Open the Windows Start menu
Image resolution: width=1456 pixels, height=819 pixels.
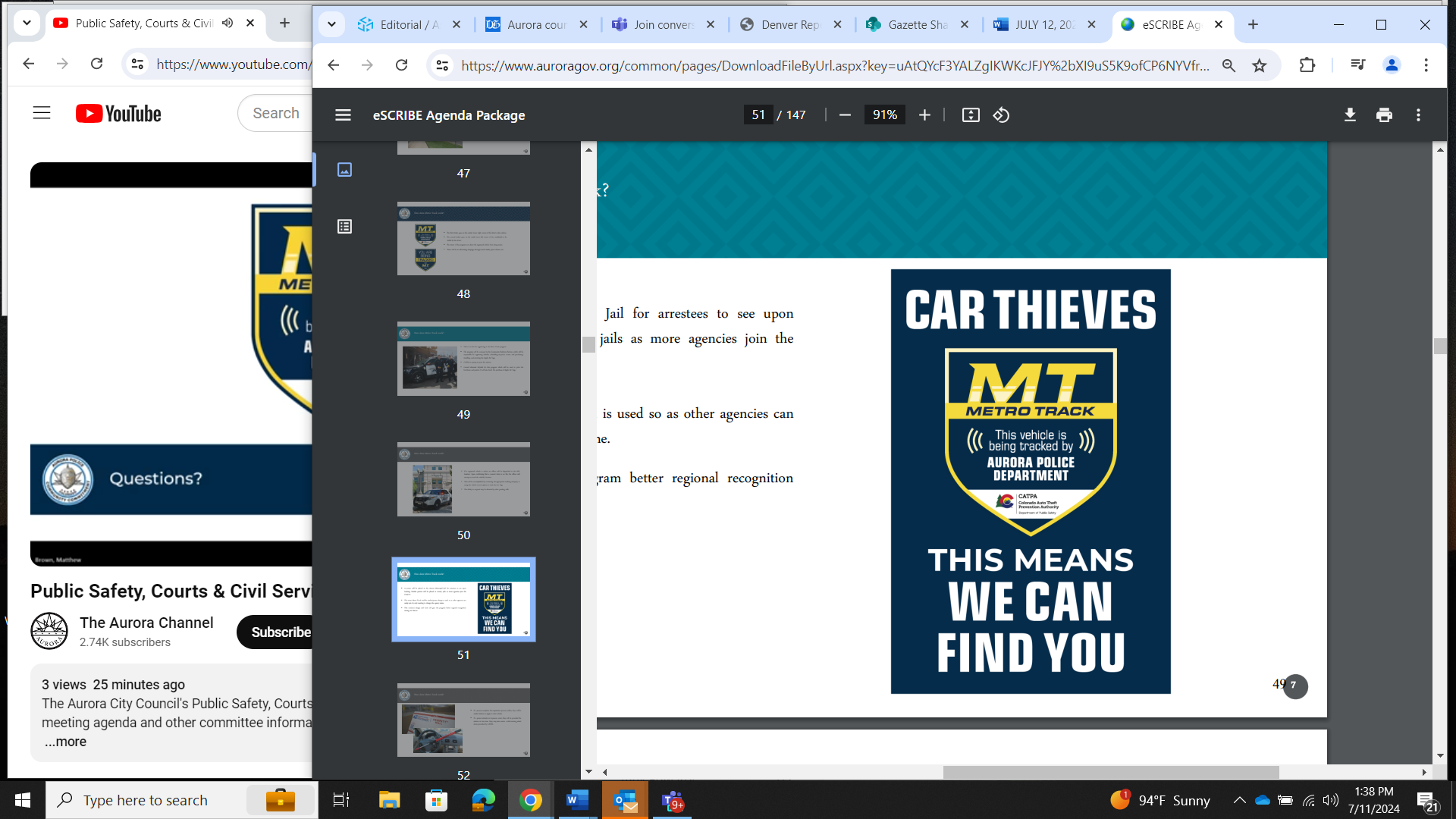point(23,800)
